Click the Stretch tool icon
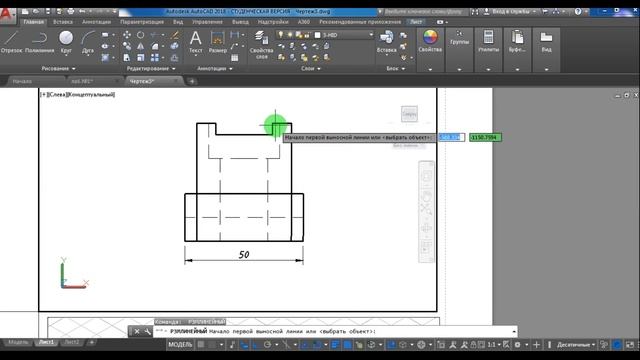Image resolution: width=640 pixels, height=360 pixels. (x=127, y=58)
